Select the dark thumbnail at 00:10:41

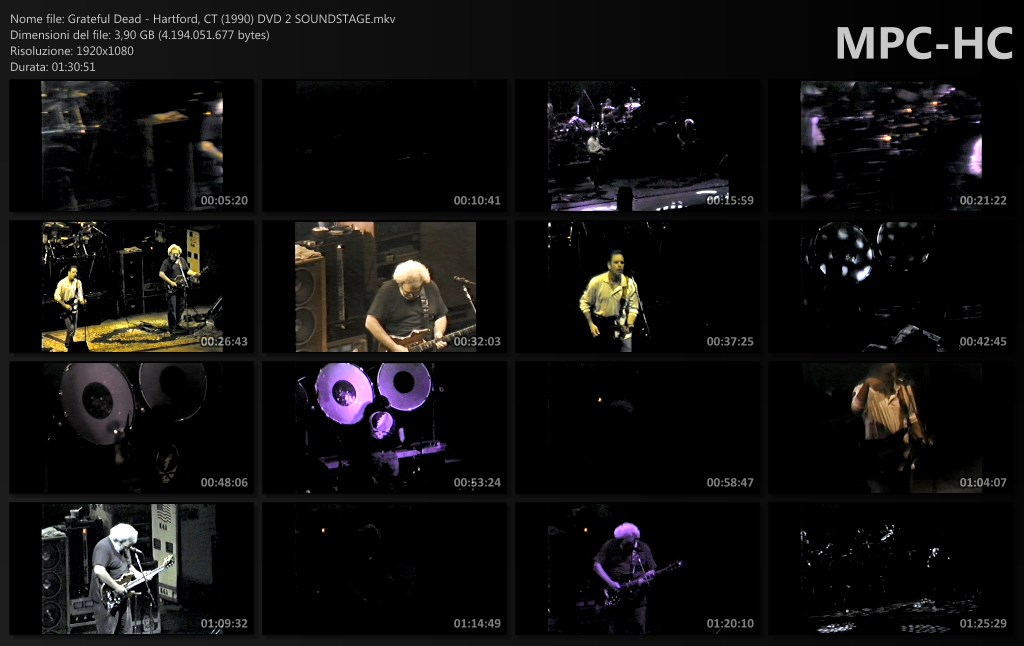click(384, 146)
